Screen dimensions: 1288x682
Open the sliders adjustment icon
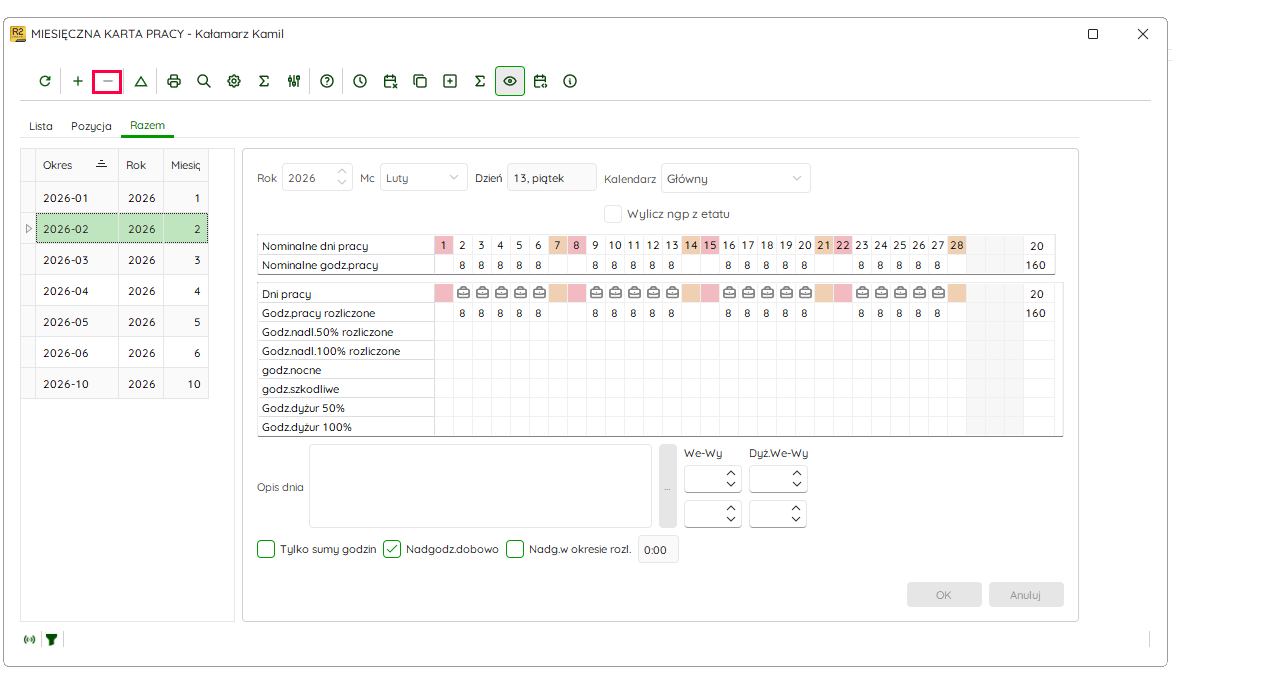pyautogui.click(x=294, y=81)
